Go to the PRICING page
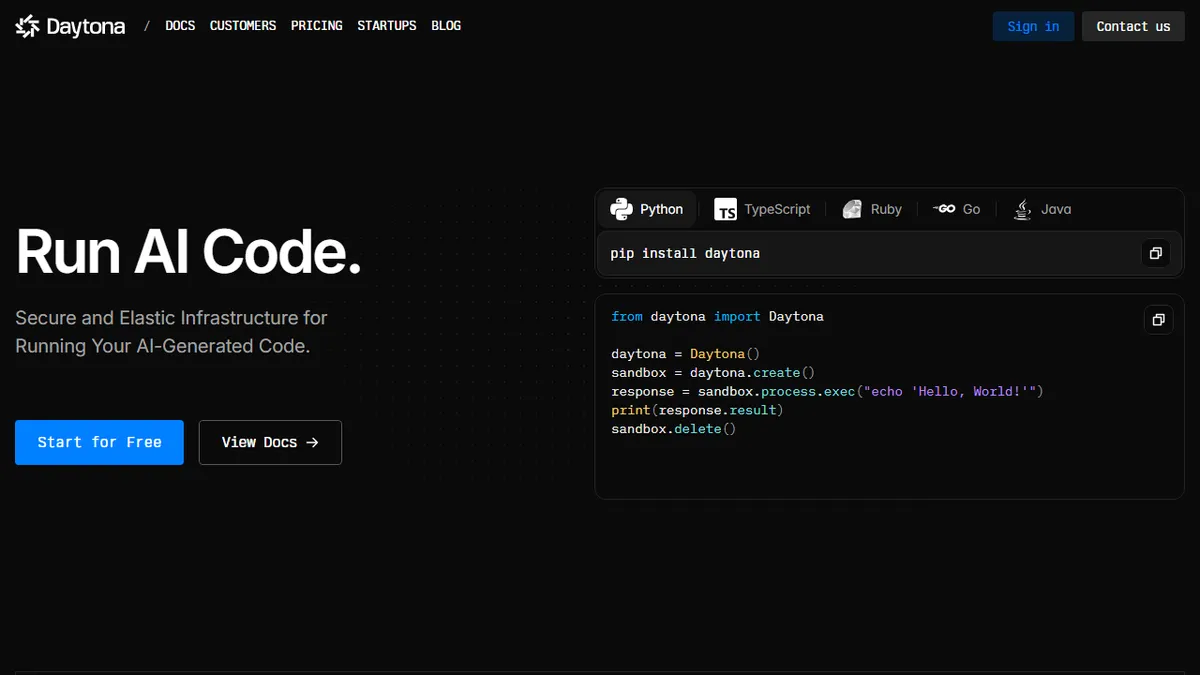Image resolution: width=1200 pixels, height=675 pixels. [317, 26]
